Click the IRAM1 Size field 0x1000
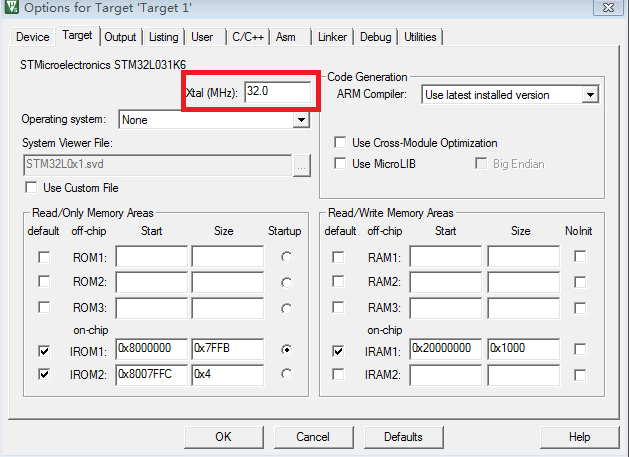The width and height of the screenshot is (629, 457). click(523, 349)
